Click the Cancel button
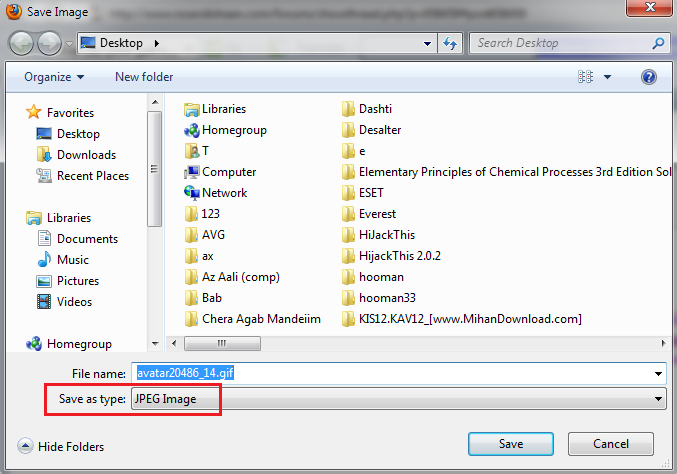The height and width of the screenshot is (474, 677). (610, 443)
